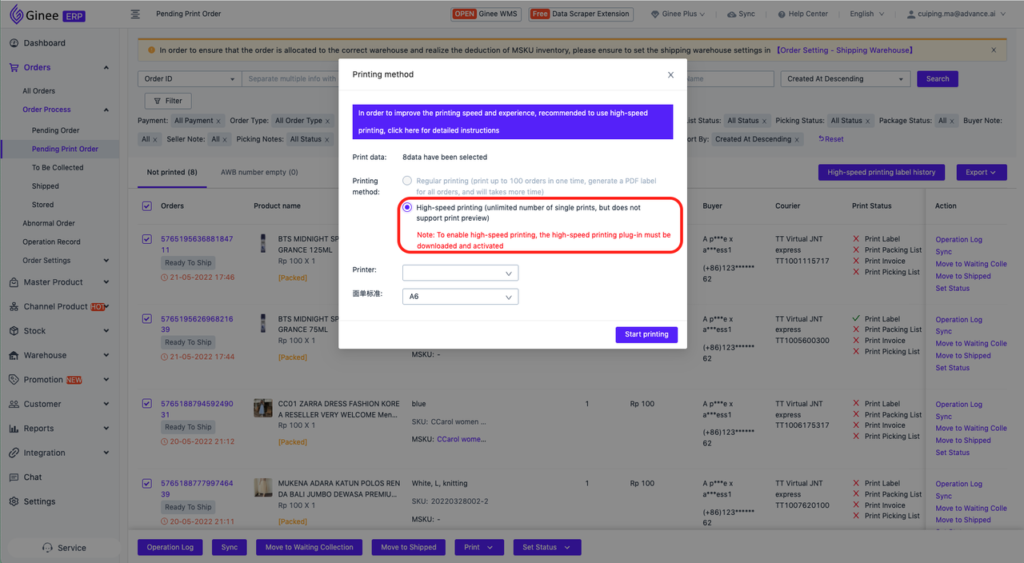The width and height of the screenshot is (1024, 563).
Task: Open OPEN Ginee WMS header button
Action: [x=485, y=14]
